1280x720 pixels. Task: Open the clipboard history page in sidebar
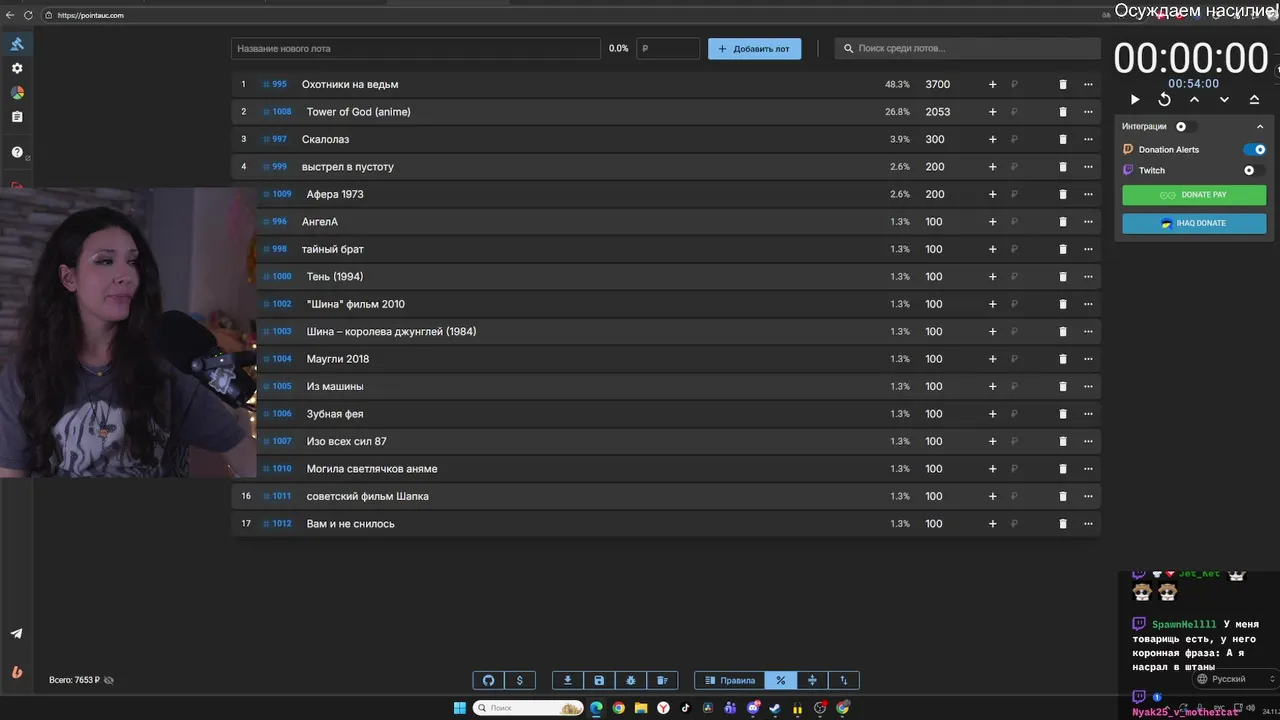(17, 117)
